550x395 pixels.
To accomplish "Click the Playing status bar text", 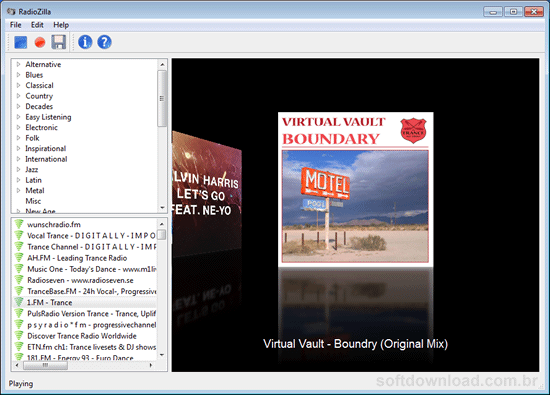I will point(21,383).
